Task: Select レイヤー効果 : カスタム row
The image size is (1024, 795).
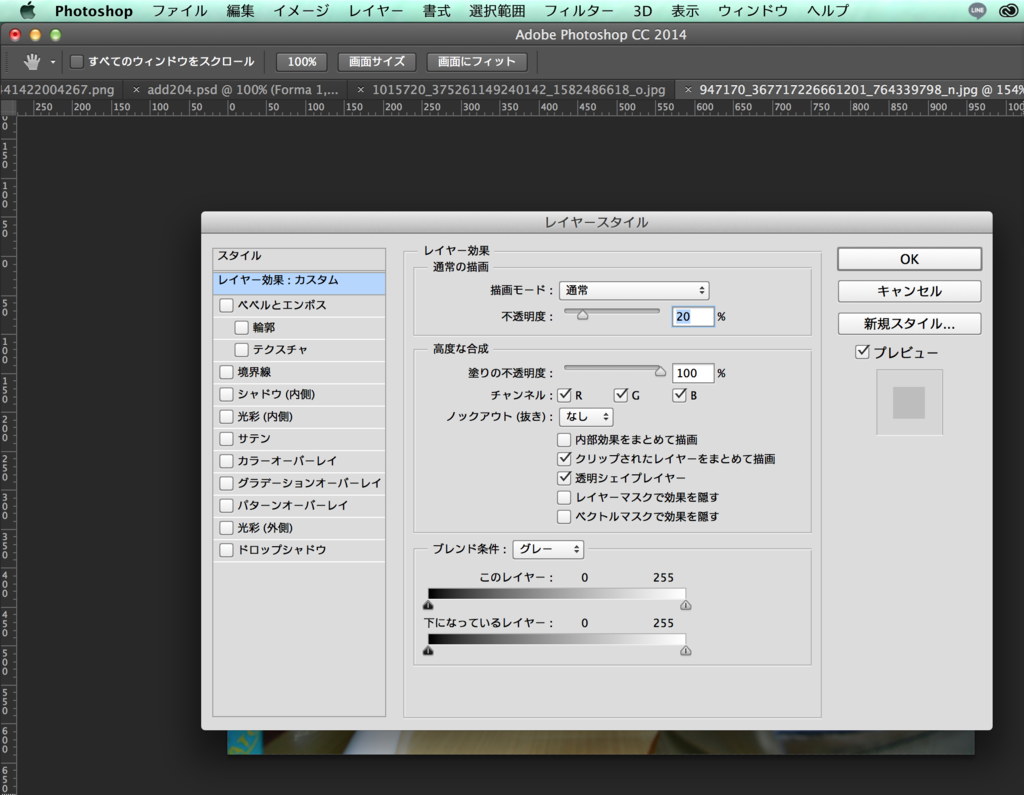Action: click(x=299, y=281)
